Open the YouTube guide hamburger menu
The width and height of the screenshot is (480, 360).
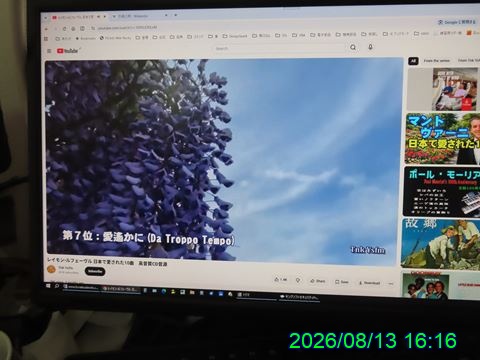point(49,51)
